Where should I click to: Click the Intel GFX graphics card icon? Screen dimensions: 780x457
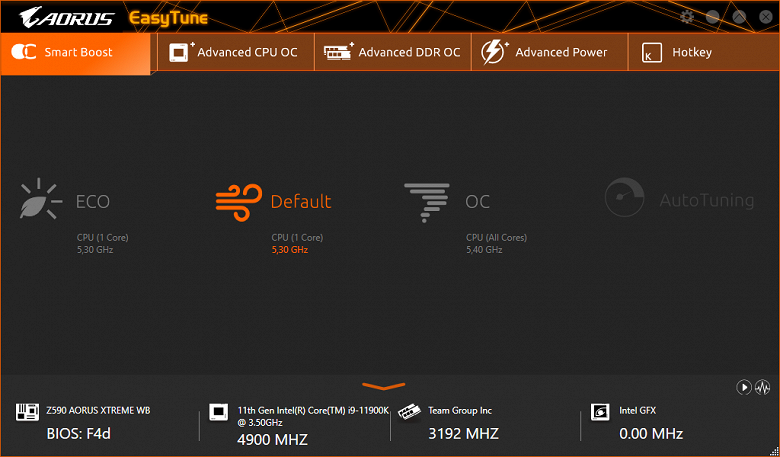point(600,412)
